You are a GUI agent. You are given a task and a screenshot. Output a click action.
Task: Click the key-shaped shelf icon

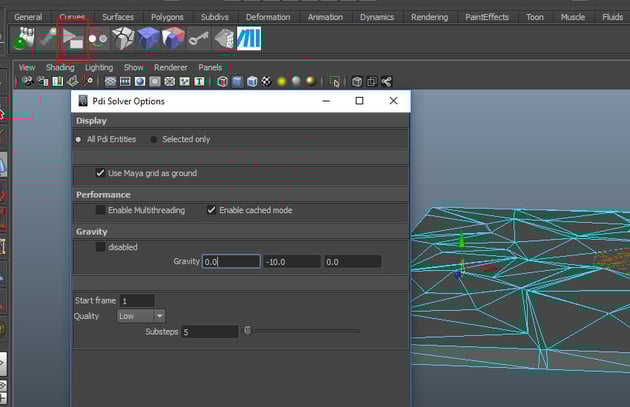click(x=199, y=39)
